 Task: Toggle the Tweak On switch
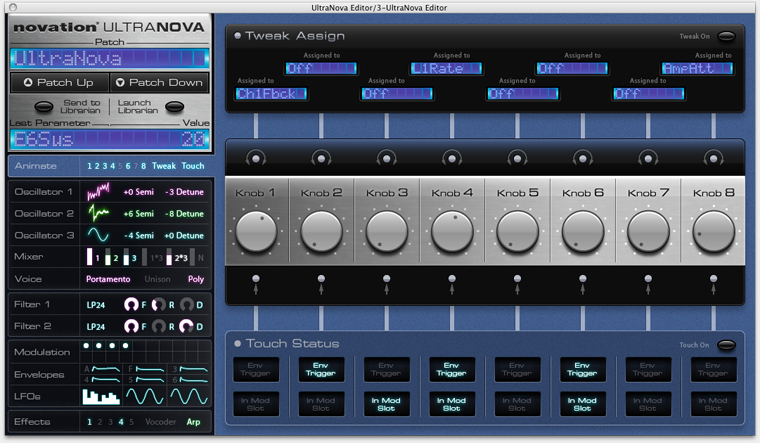click(726, 36)
